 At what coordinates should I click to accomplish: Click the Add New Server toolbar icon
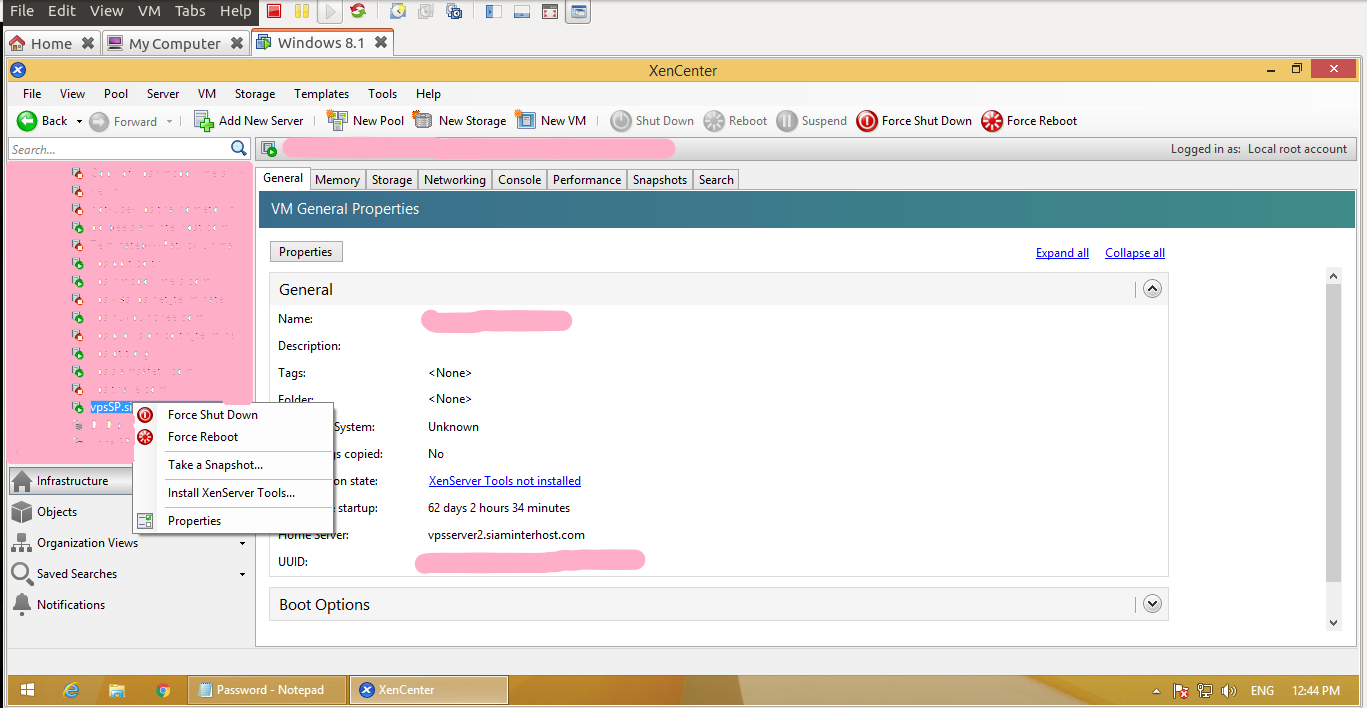click(204, 121)
